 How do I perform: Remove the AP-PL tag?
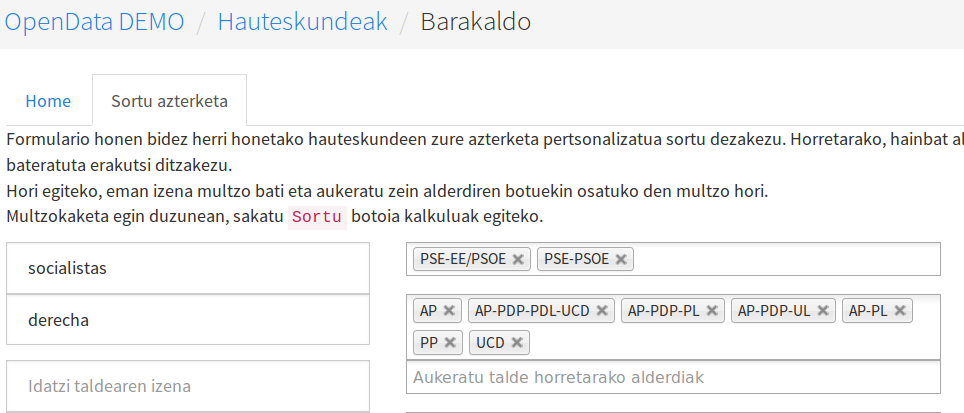899,311
